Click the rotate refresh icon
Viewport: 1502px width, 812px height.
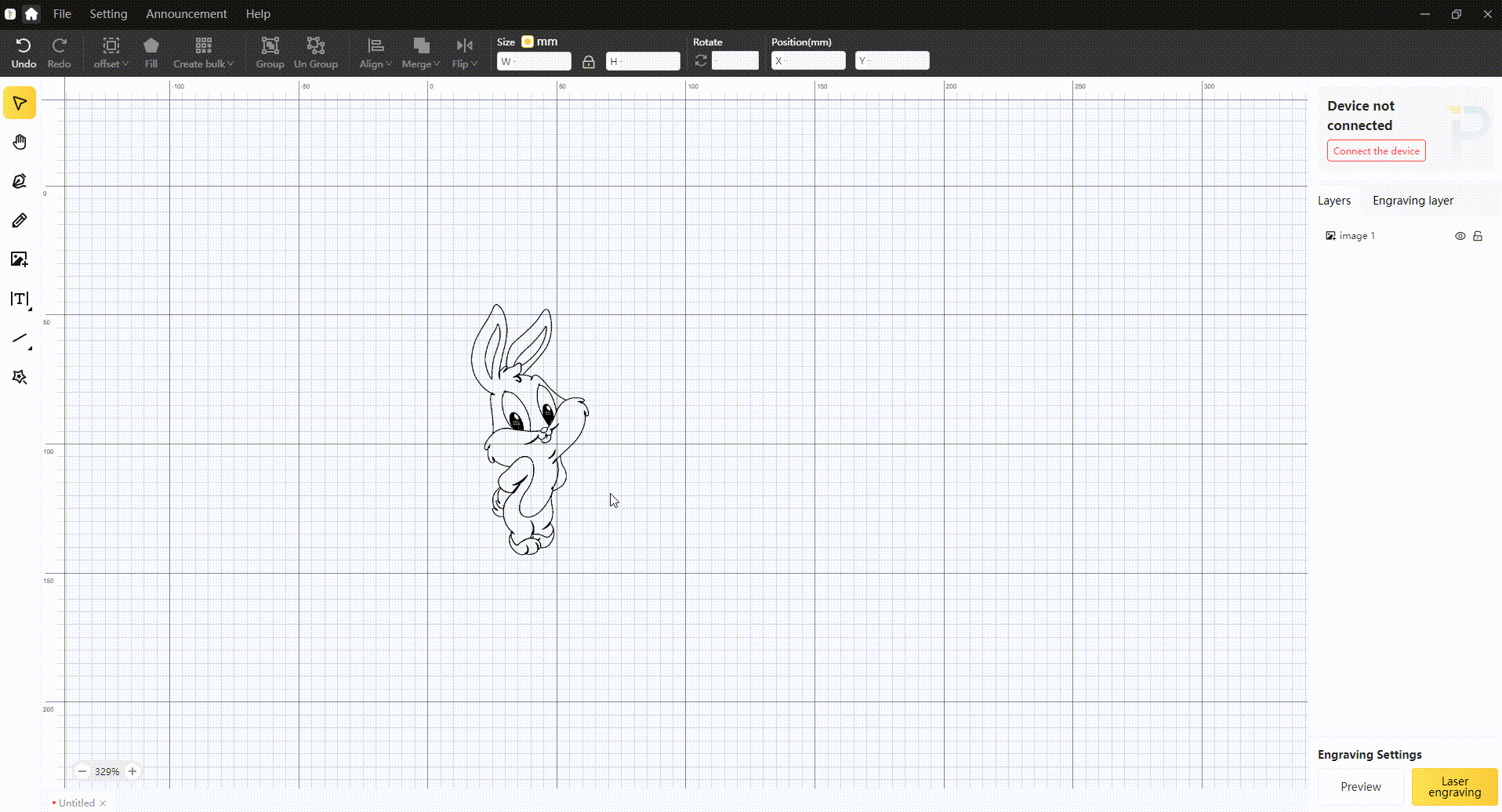701,60
